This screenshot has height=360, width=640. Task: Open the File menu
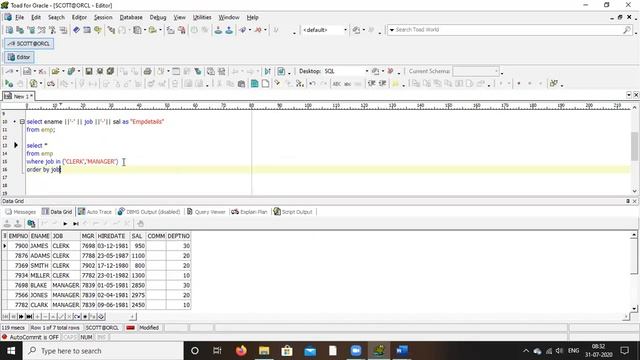19,18
